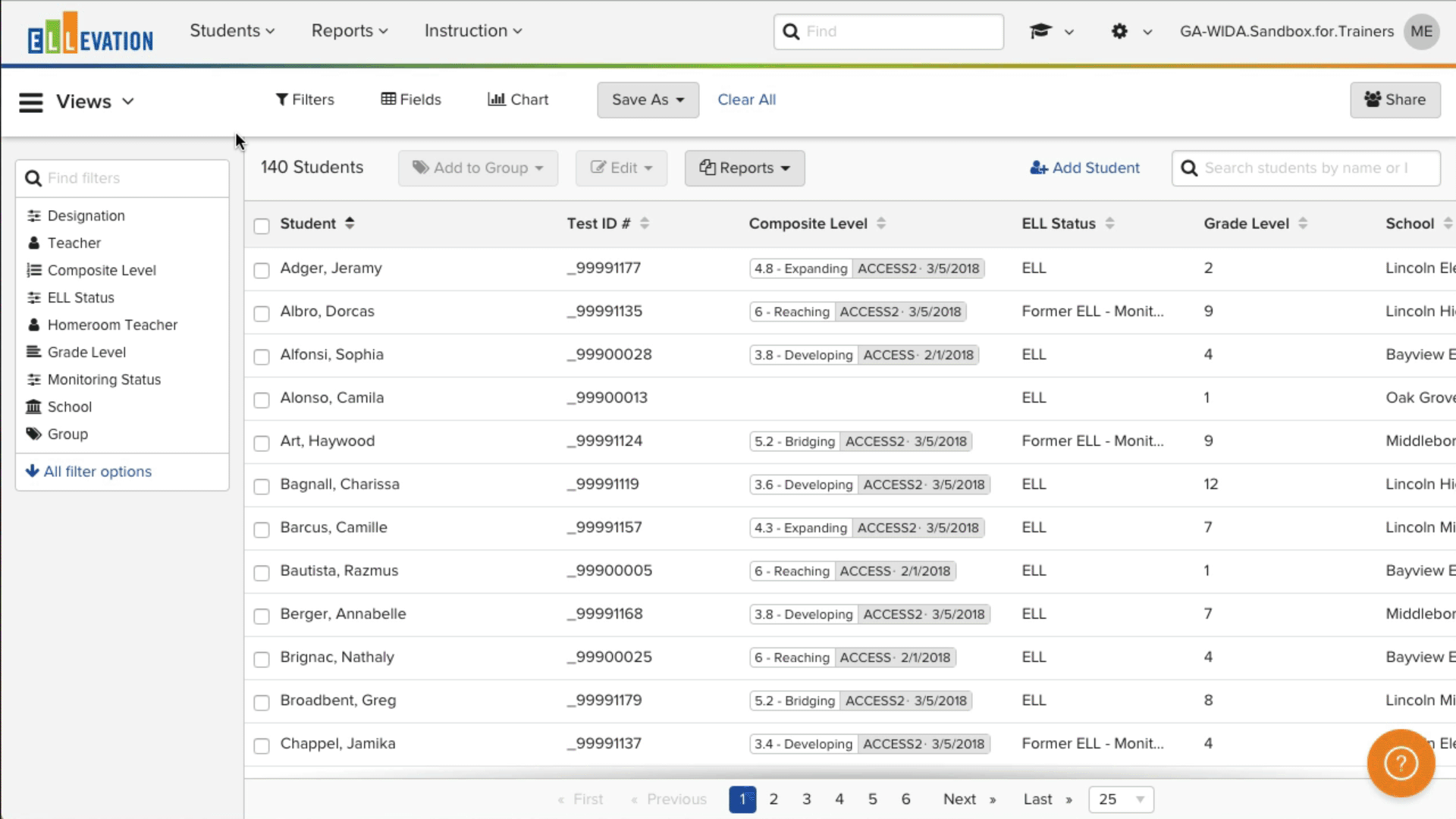This screenshot has height=819, width=1456.
Task: Sort by Test ID # column arrows
Action: 645,223
